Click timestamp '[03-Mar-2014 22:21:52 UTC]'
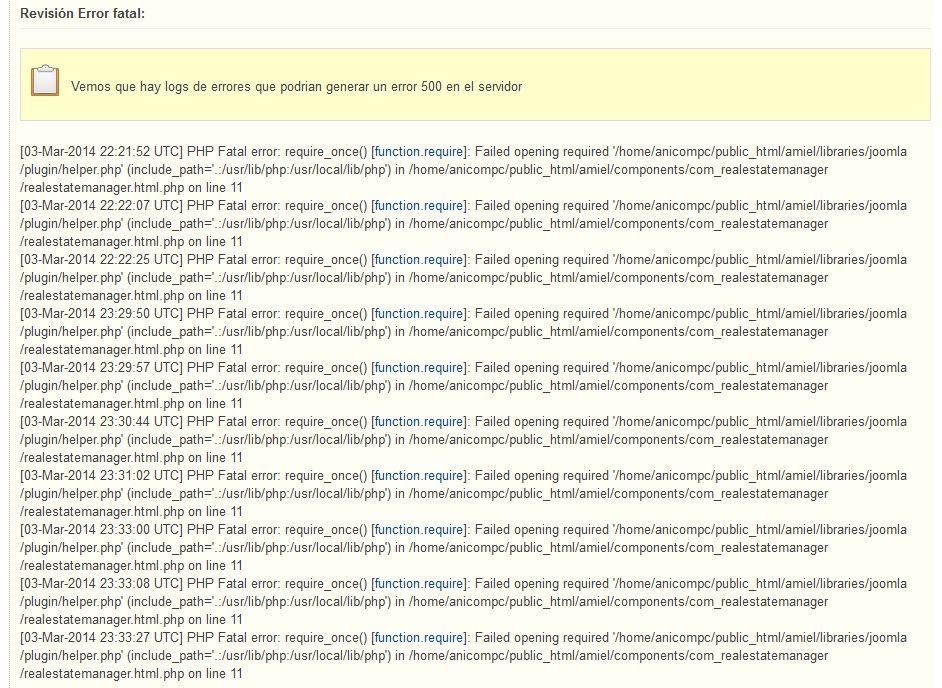The width and height of the screenshot is (942, 688). [x=102, y=152]
